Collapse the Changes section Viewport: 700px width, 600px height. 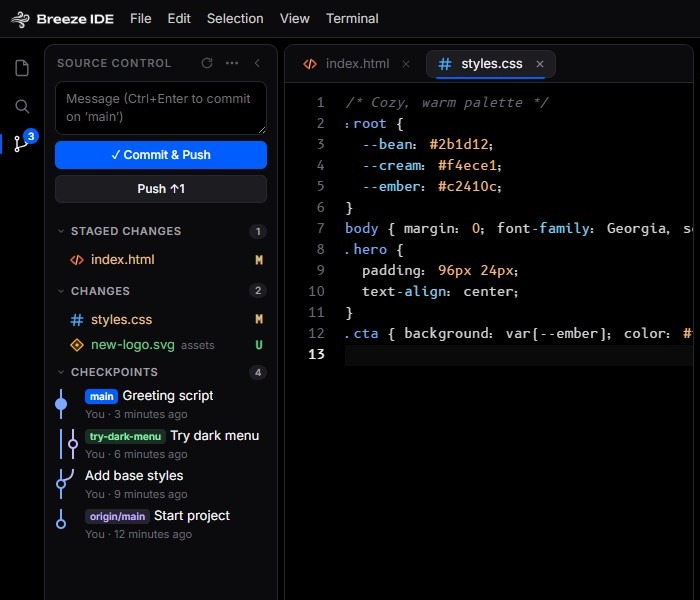point(61,291)
